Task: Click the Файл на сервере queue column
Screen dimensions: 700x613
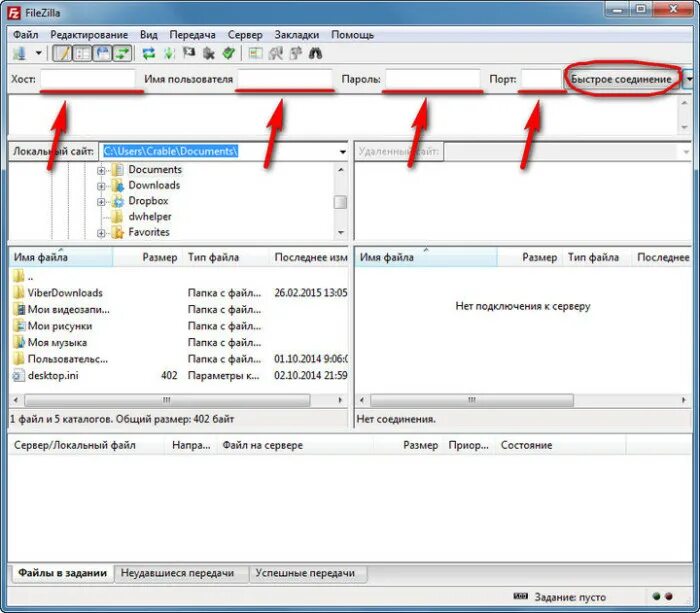Action: coord(295,445)
